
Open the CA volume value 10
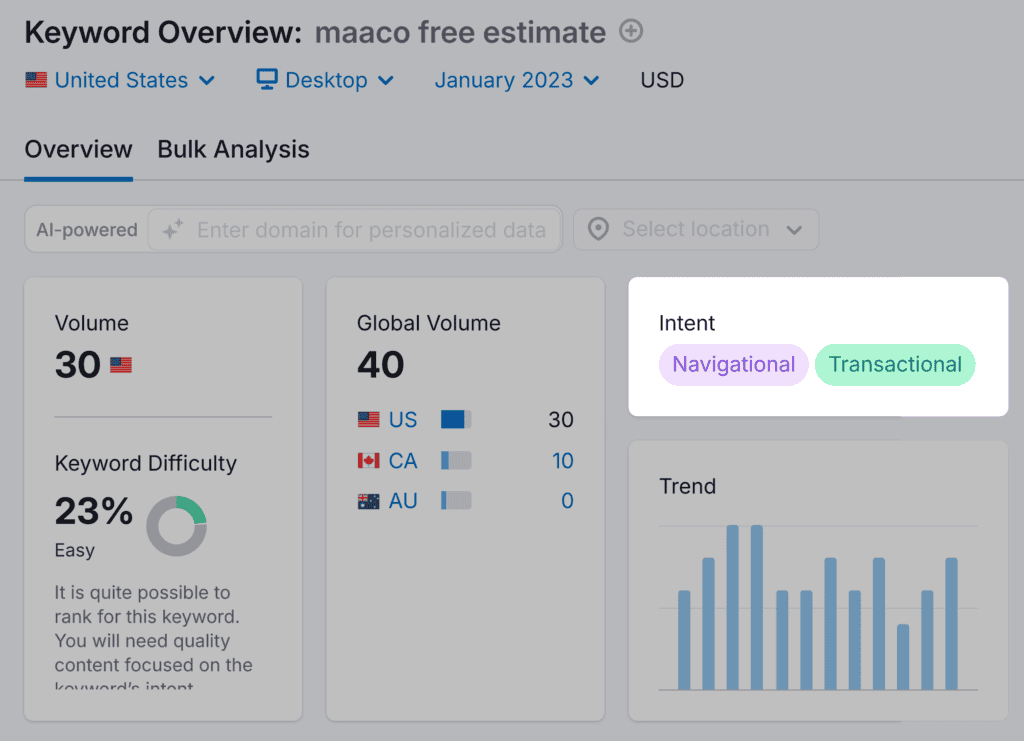[x=562, y=461]
